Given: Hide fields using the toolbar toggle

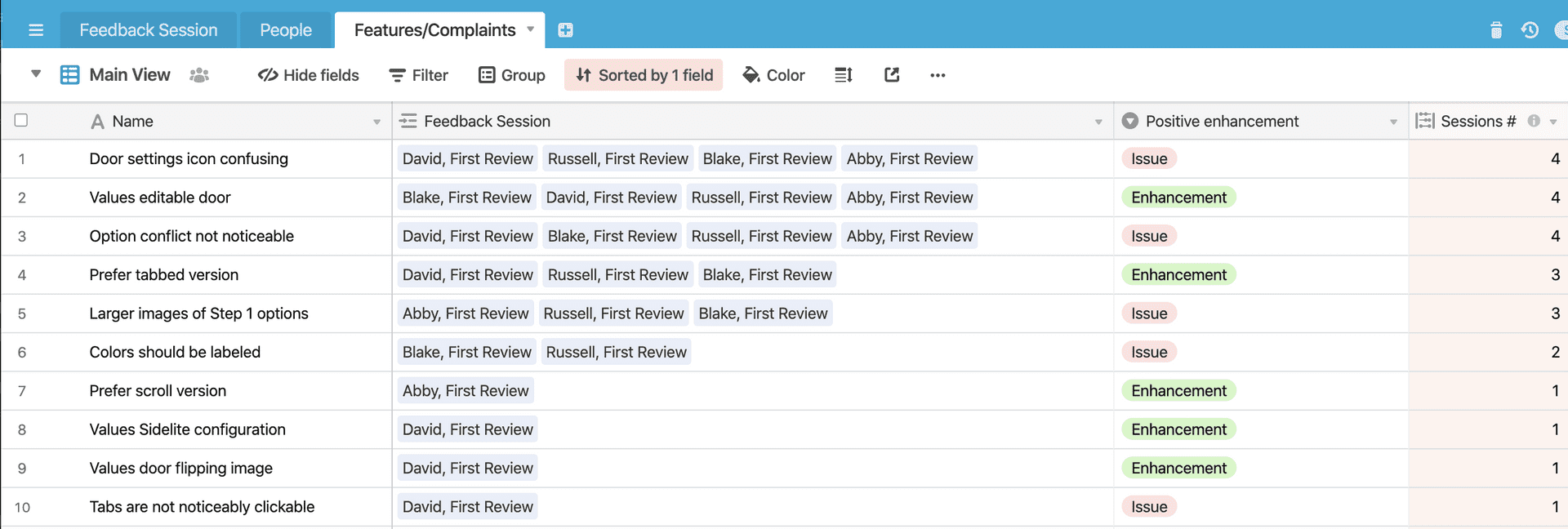Looking at the screenshot, I should click(x=309, y=75).
